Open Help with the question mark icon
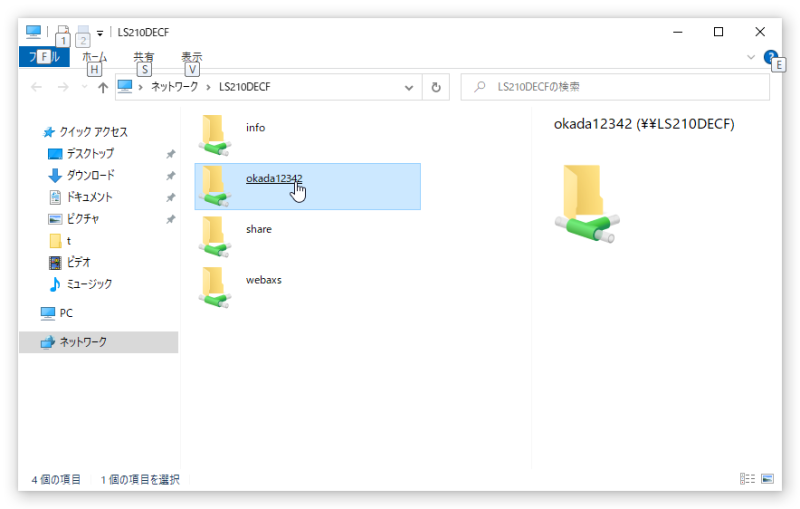This screenshot has width=800, height=509. (x=770, y=57)
